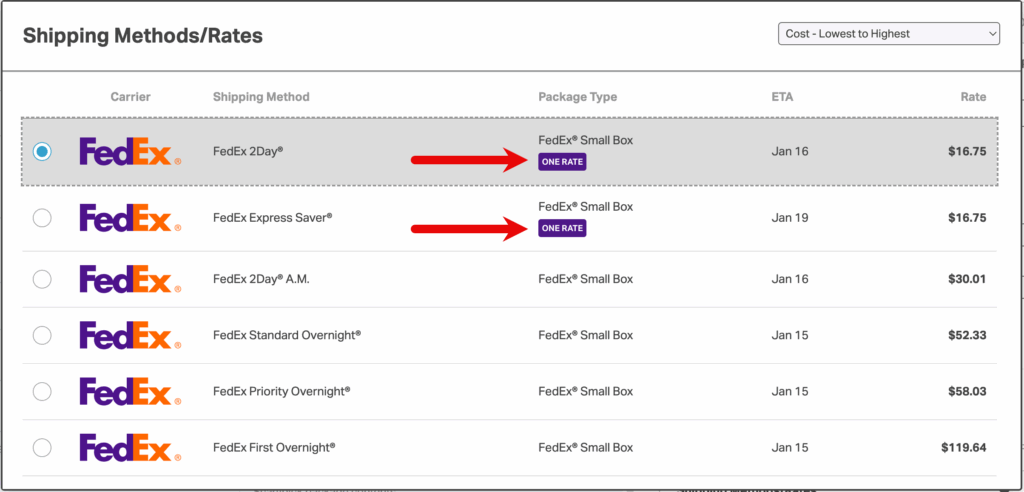This screenshot has width=1024, height=492.
Task: Open the Cost - Lowest to Highest sort dropdown
Action: 888,34
